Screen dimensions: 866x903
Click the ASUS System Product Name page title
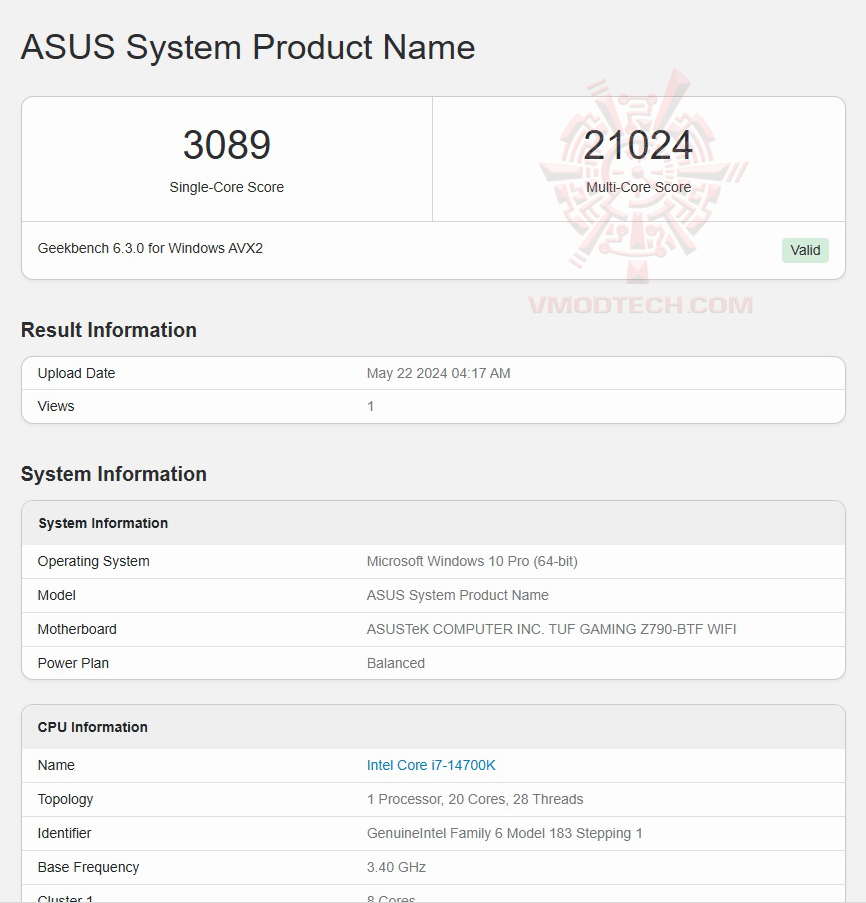click(248, 47)
